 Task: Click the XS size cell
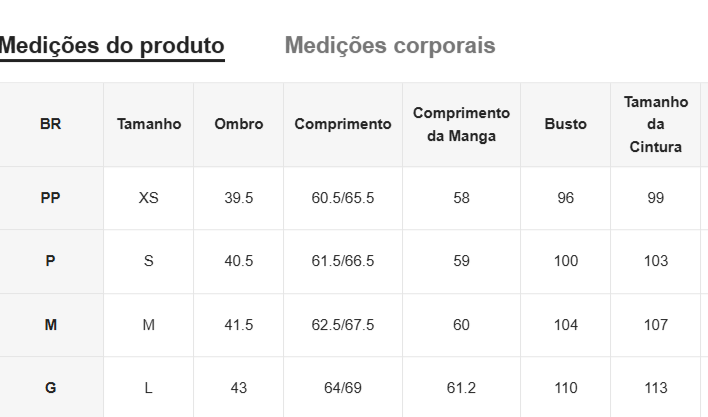[149, 198]
